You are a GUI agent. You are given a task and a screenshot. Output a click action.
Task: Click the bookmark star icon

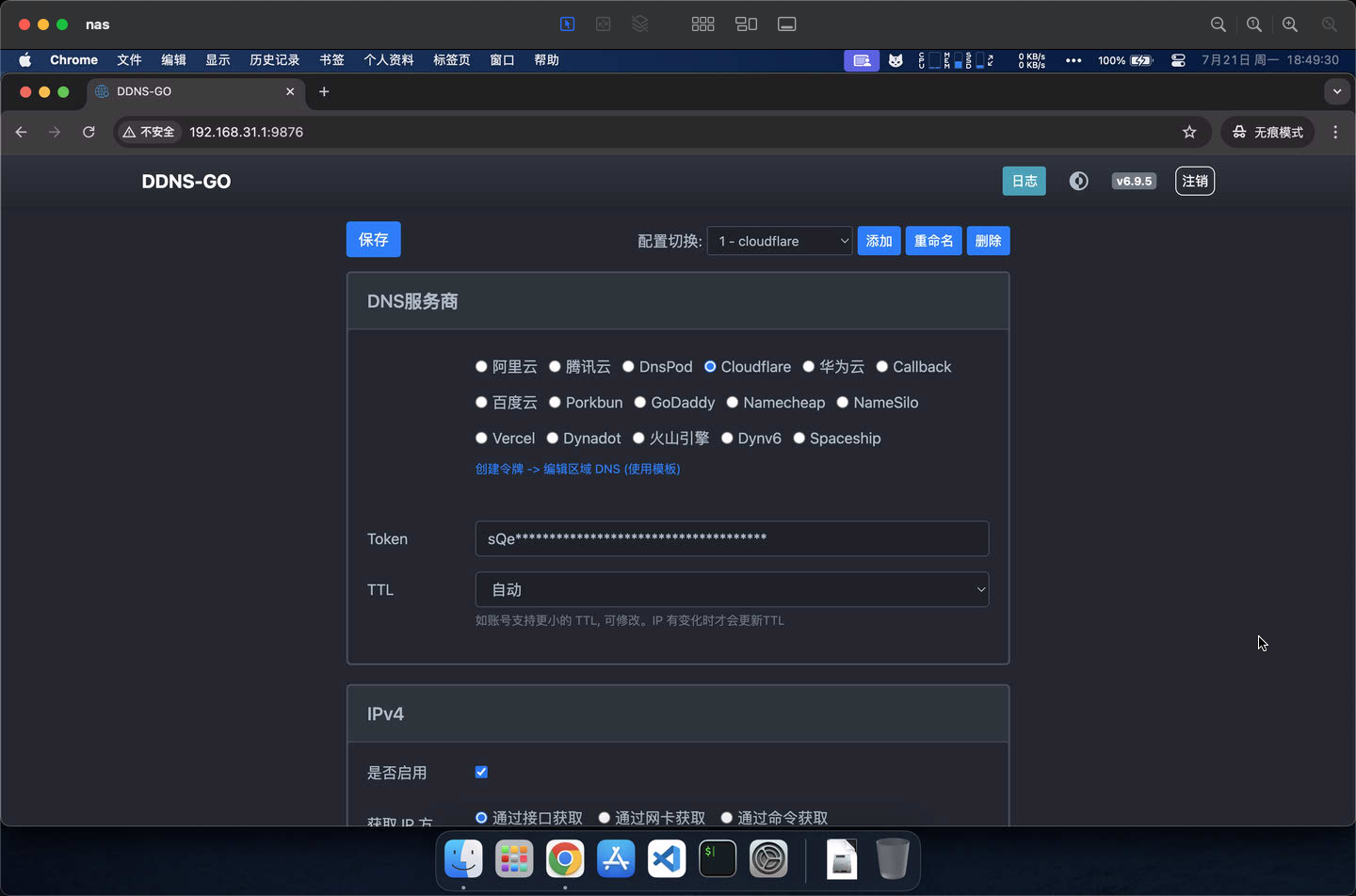pos(1189,132)
